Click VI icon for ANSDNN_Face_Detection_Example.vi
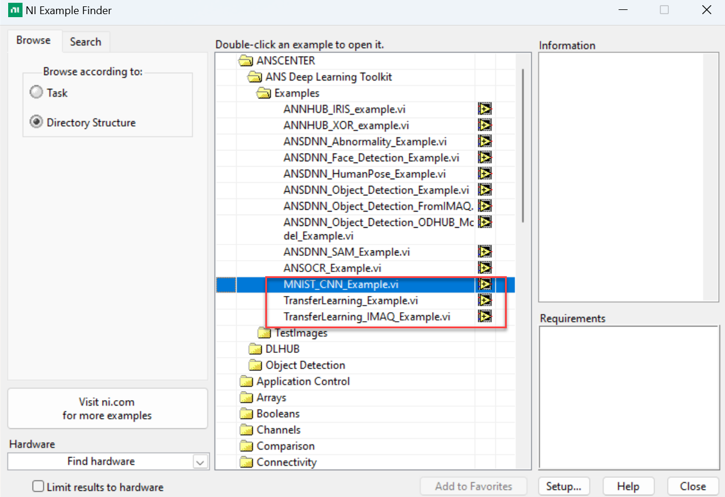725x497 pixels. pos(485,157)
